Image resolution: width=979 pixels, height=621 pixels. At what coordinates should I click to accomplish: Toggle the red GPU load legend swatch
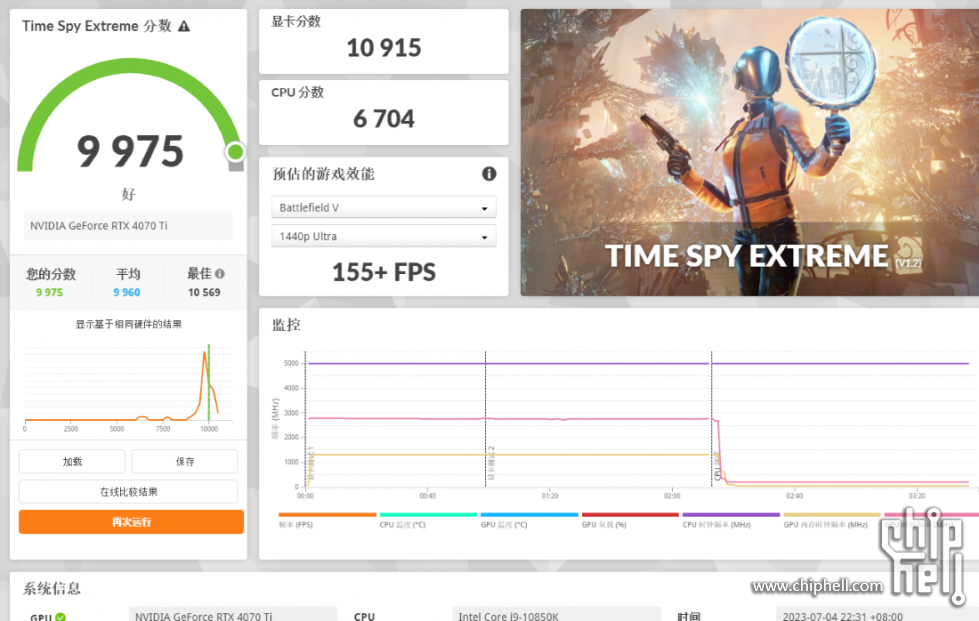(630, 515)
